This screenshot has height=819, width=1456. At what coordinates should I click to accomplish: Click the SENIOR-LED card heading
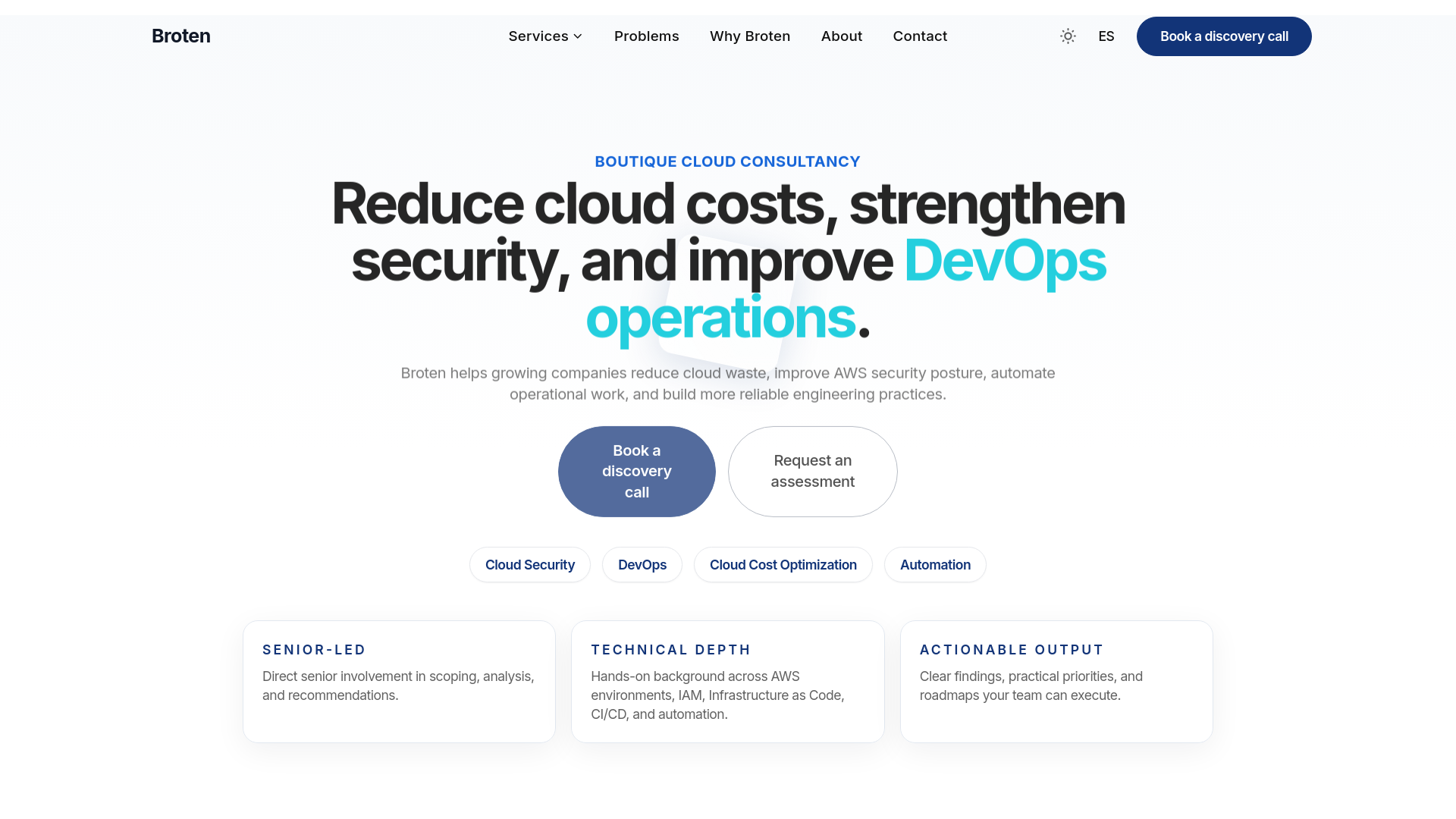tap(314, 650)
